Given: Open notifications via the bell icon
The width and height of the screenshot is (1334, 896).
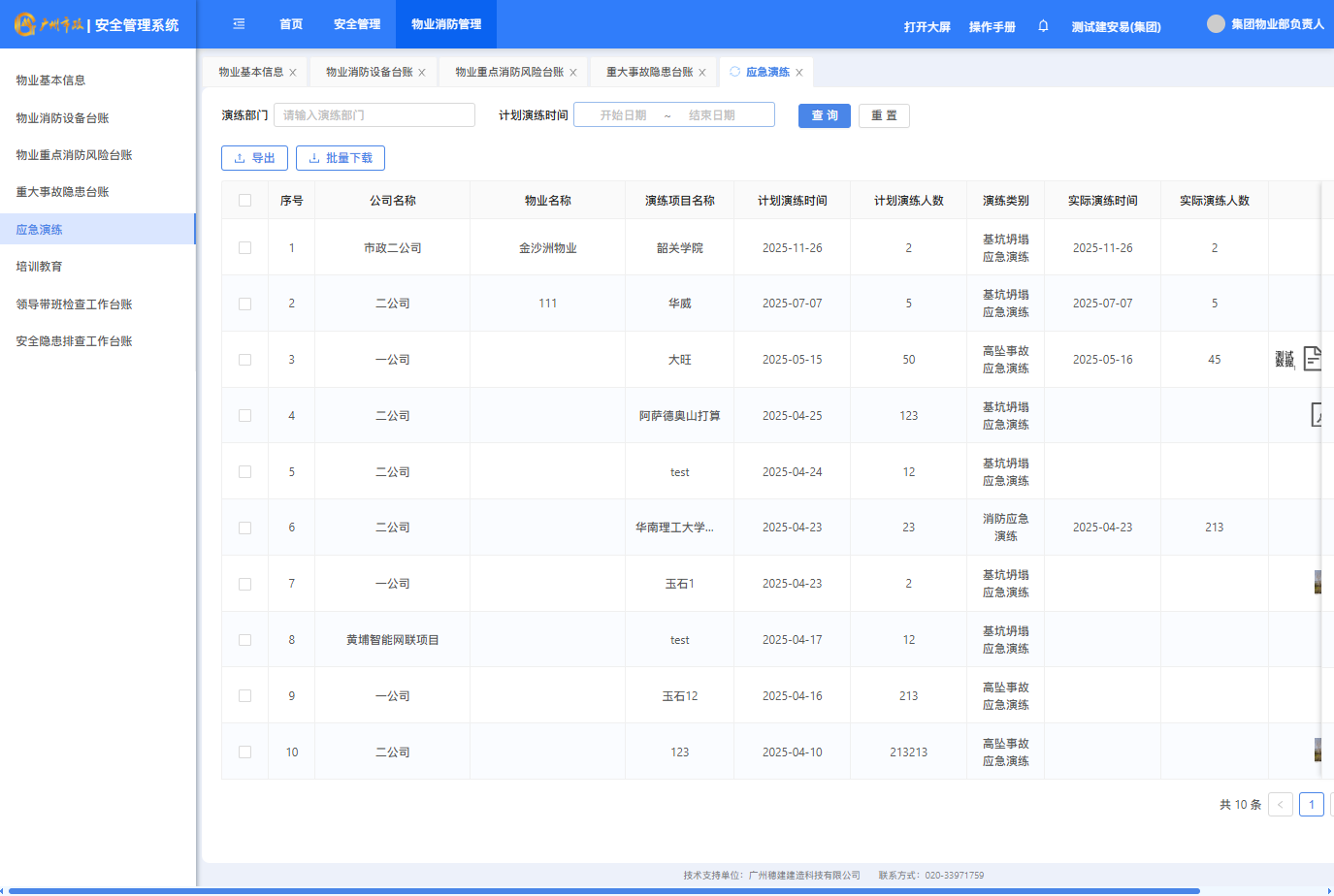Looking at the screenshot, I should point(1043,26).
